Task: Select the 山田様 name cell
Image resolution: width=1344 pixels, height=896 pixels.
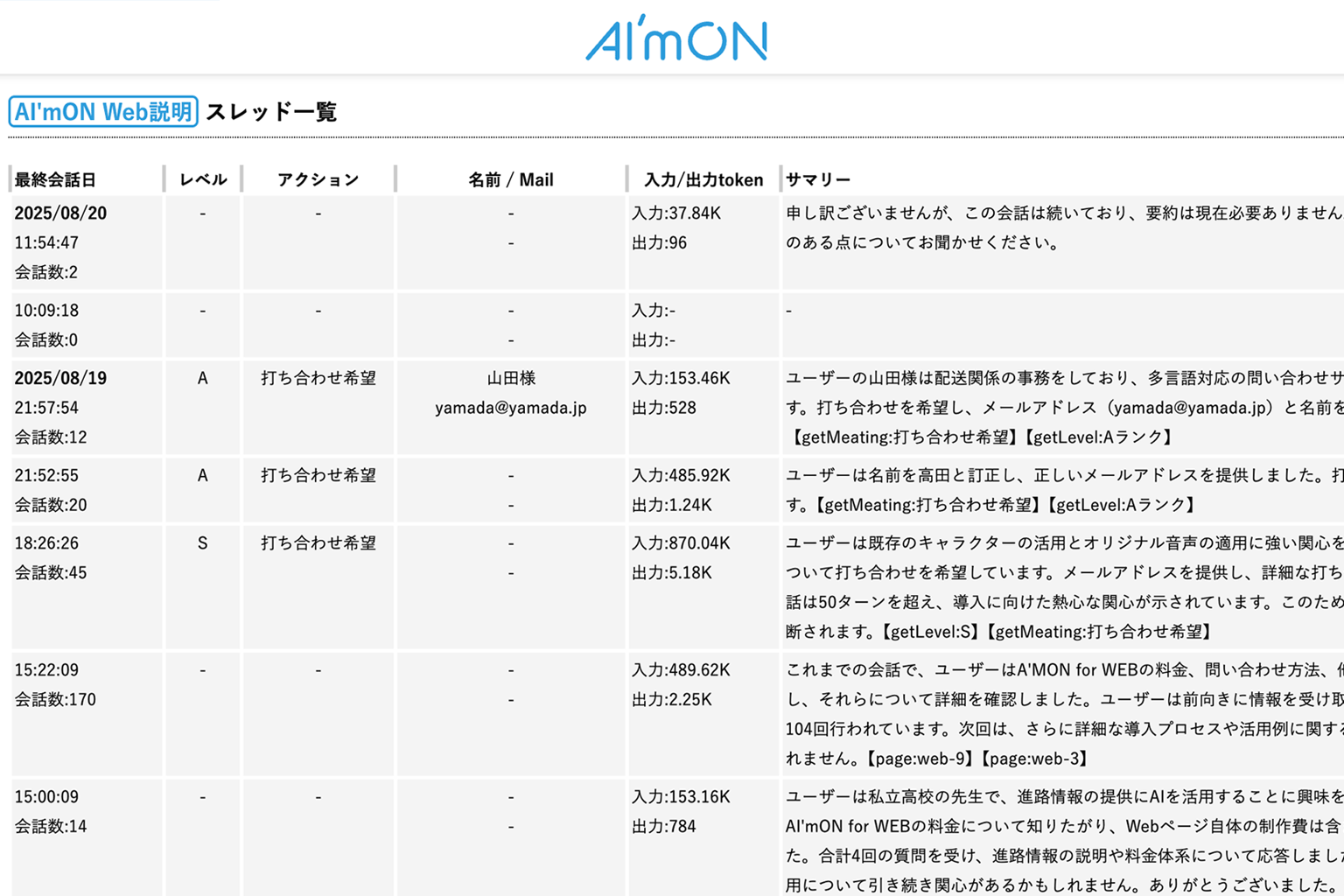Action: point(510,378)
